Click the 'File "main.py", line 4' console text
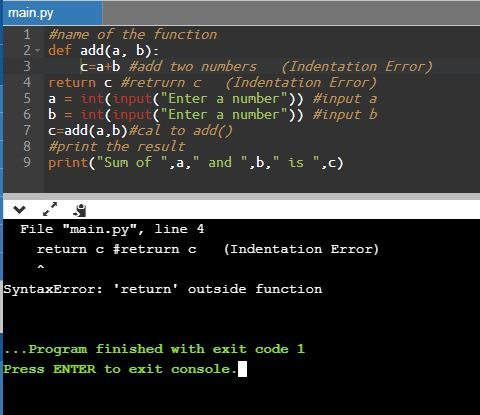This screenshot has width=480, height=415. click(x=112, y=229)
